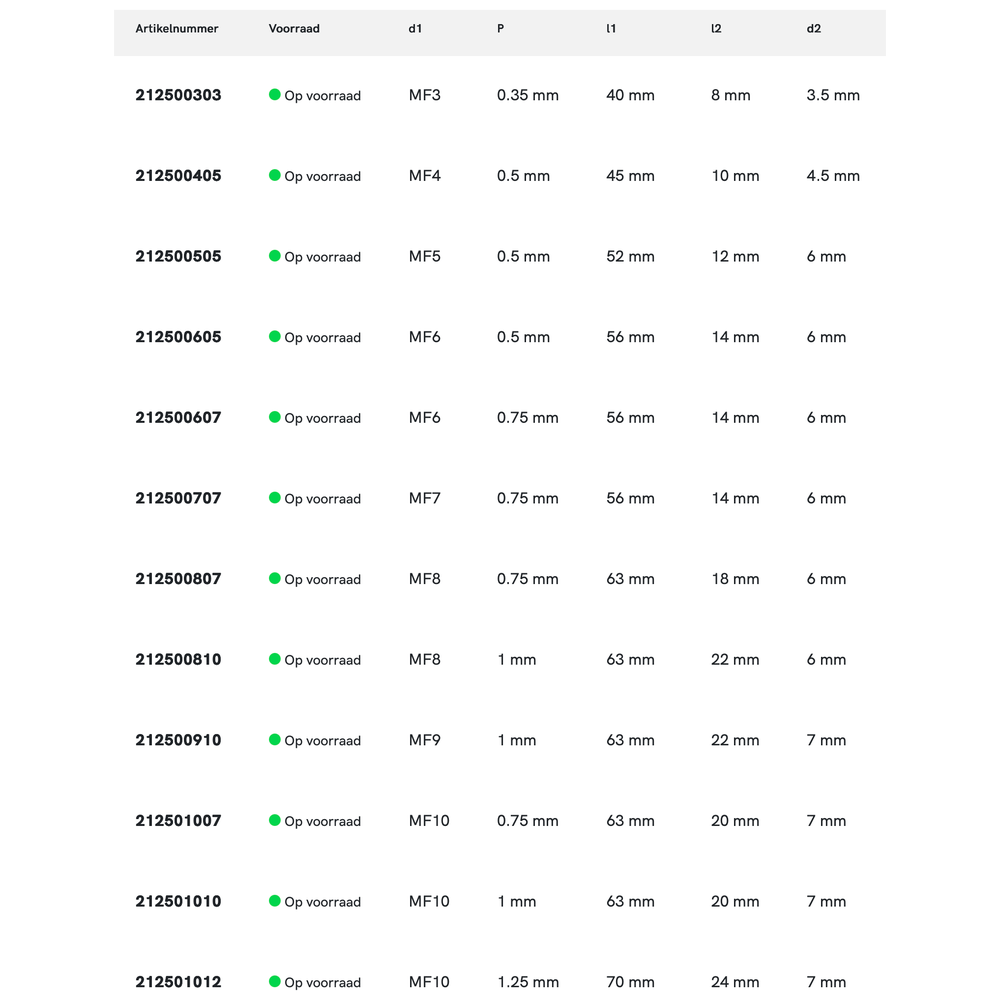Click the Voorraad column header

click(x=294, y=29)
